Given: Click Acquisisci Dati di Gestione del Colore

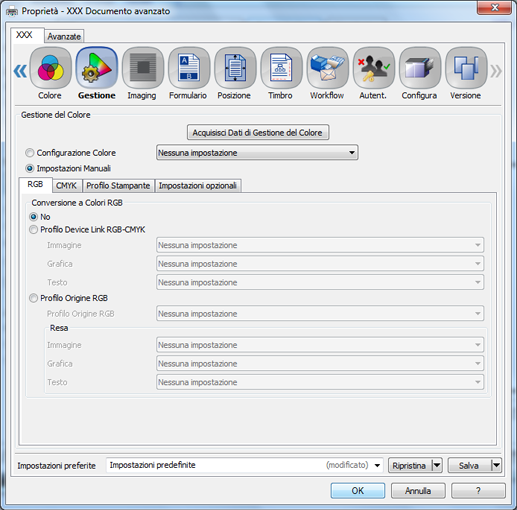Looking at the screenshot, I should (x=258, y=133).
